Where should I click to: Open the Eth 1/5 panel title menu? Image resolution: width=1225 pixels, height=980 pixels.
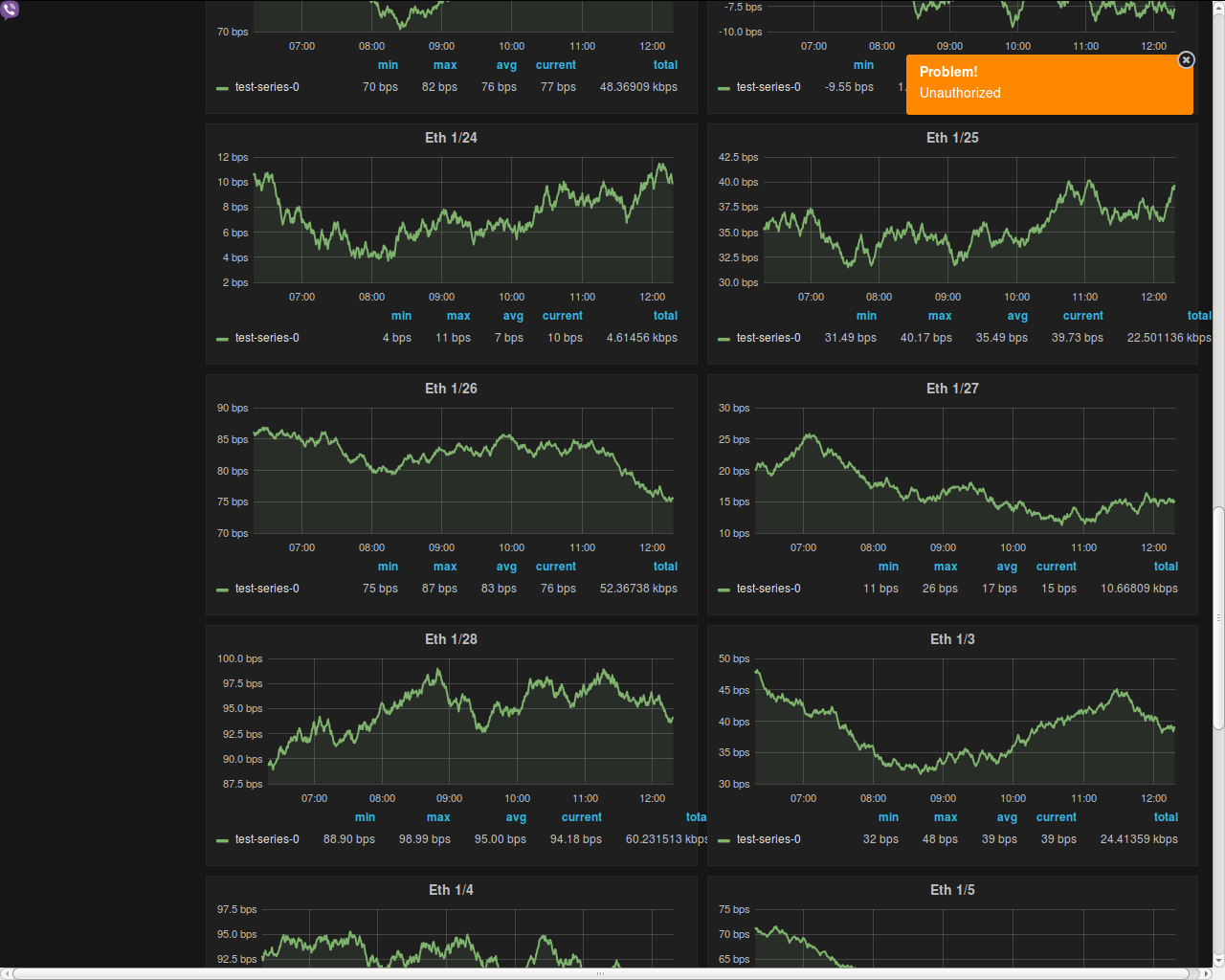[952, 890]
